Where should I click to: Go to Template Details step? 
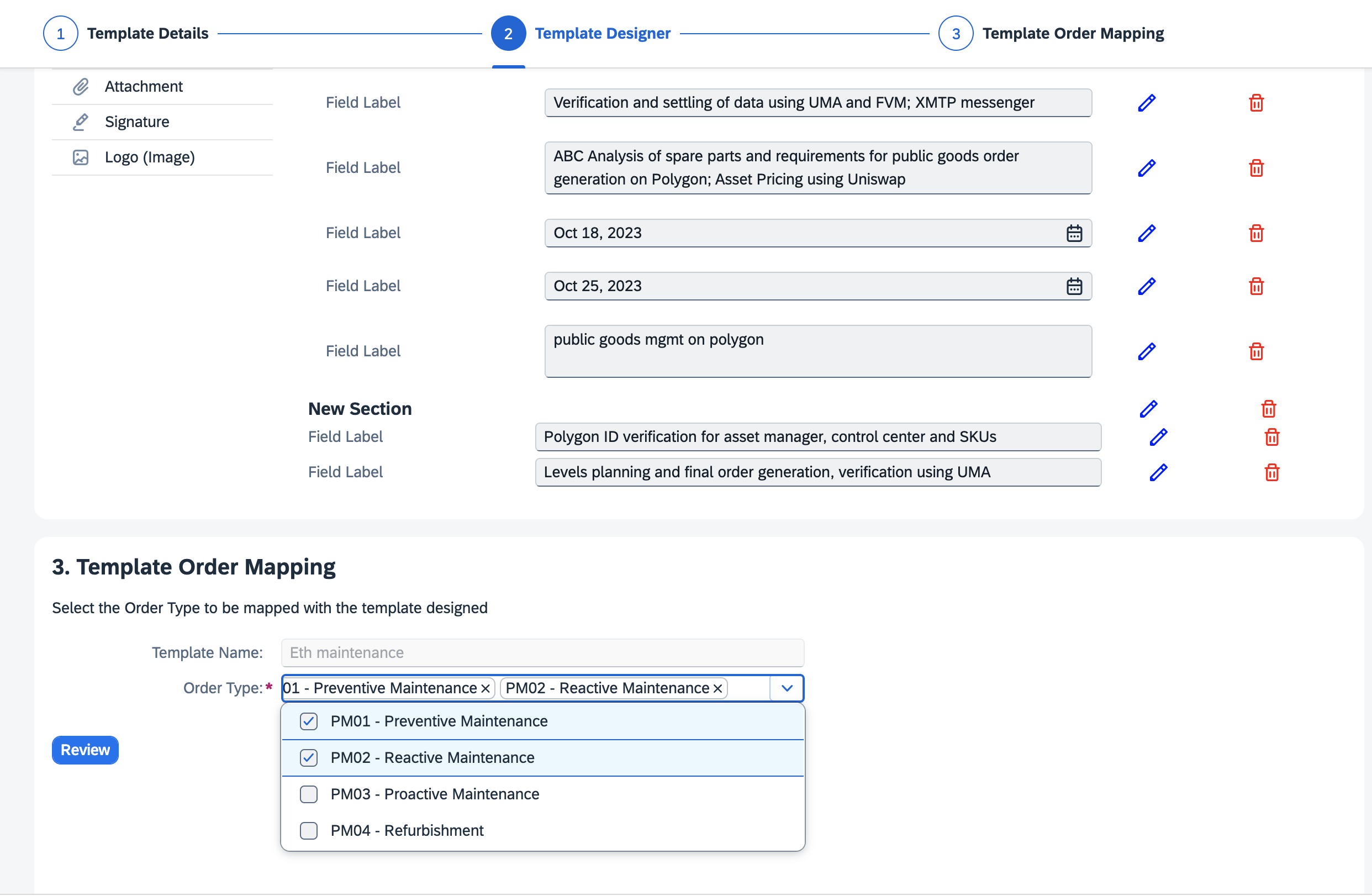[61, 34]
